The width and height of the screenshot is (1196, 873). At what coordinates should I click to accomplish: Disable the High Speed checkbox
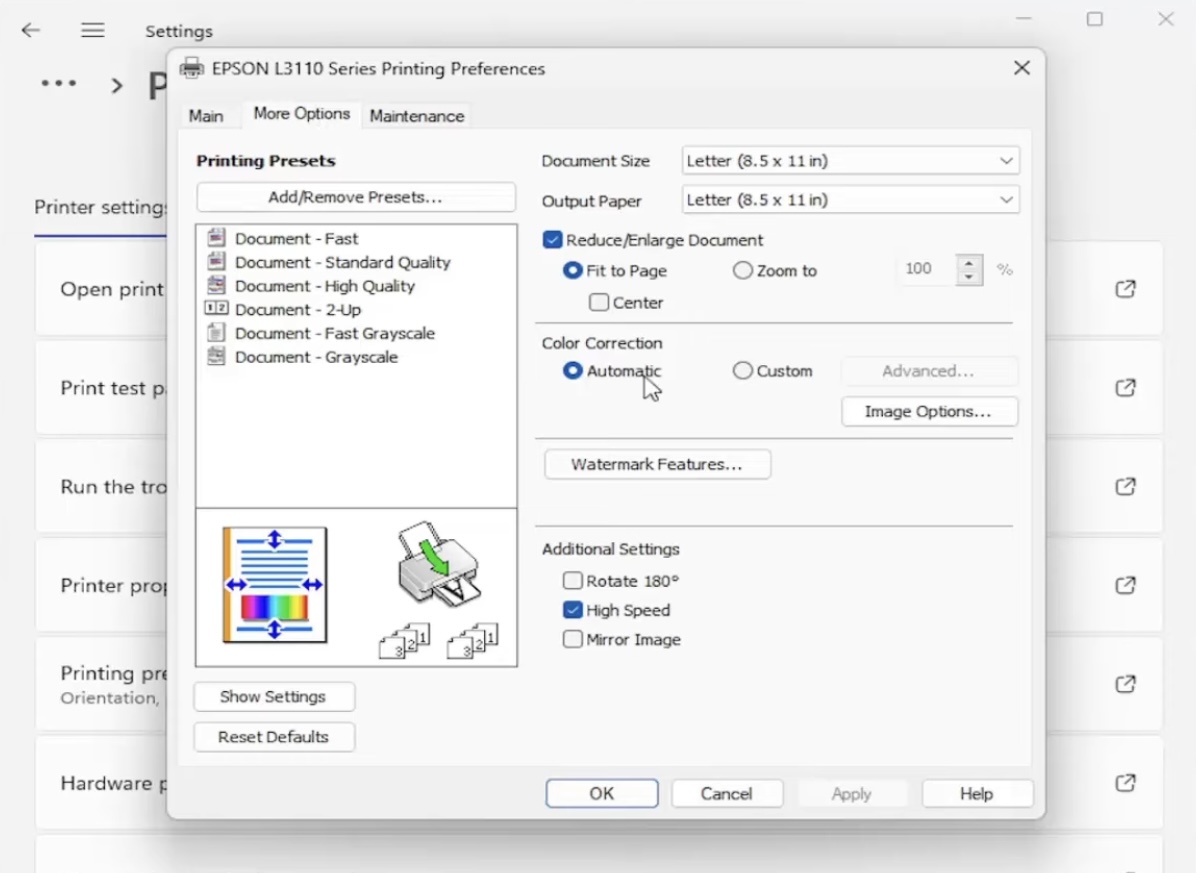click(572, 610)
